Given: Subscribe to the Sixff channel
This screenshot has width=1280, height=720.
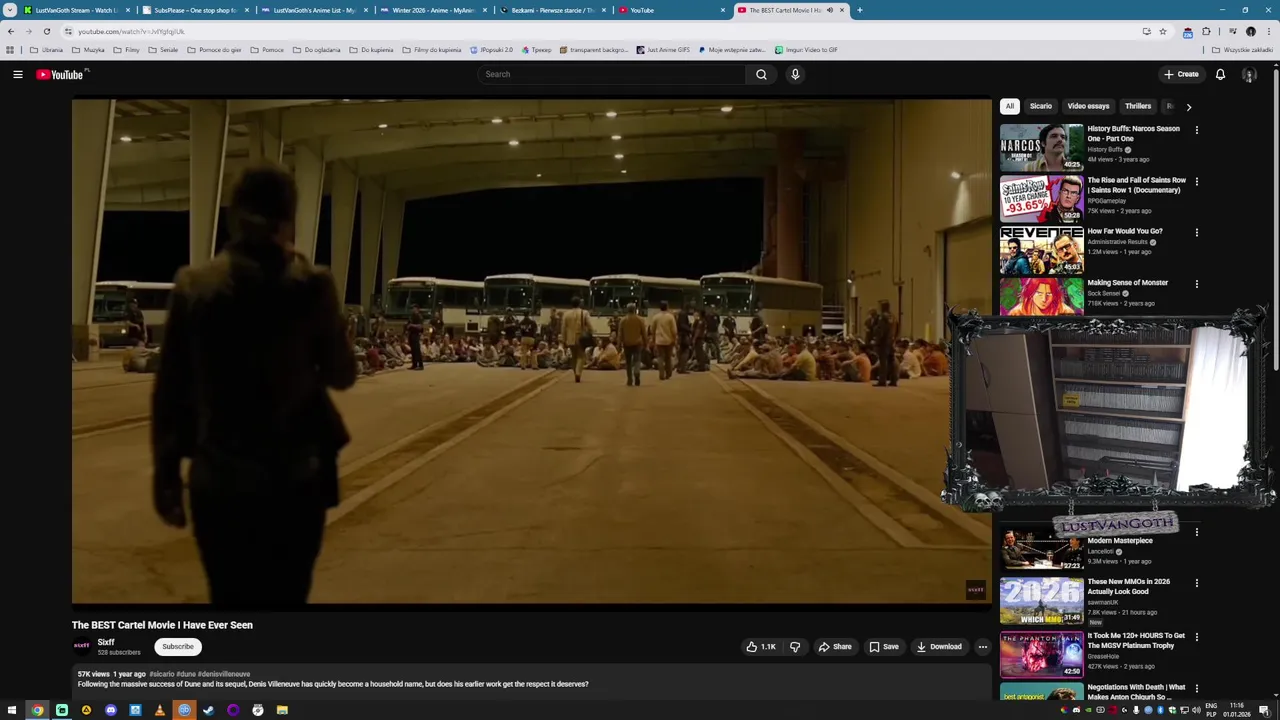Looking at the screenshot, I should [x=178, y=646].
